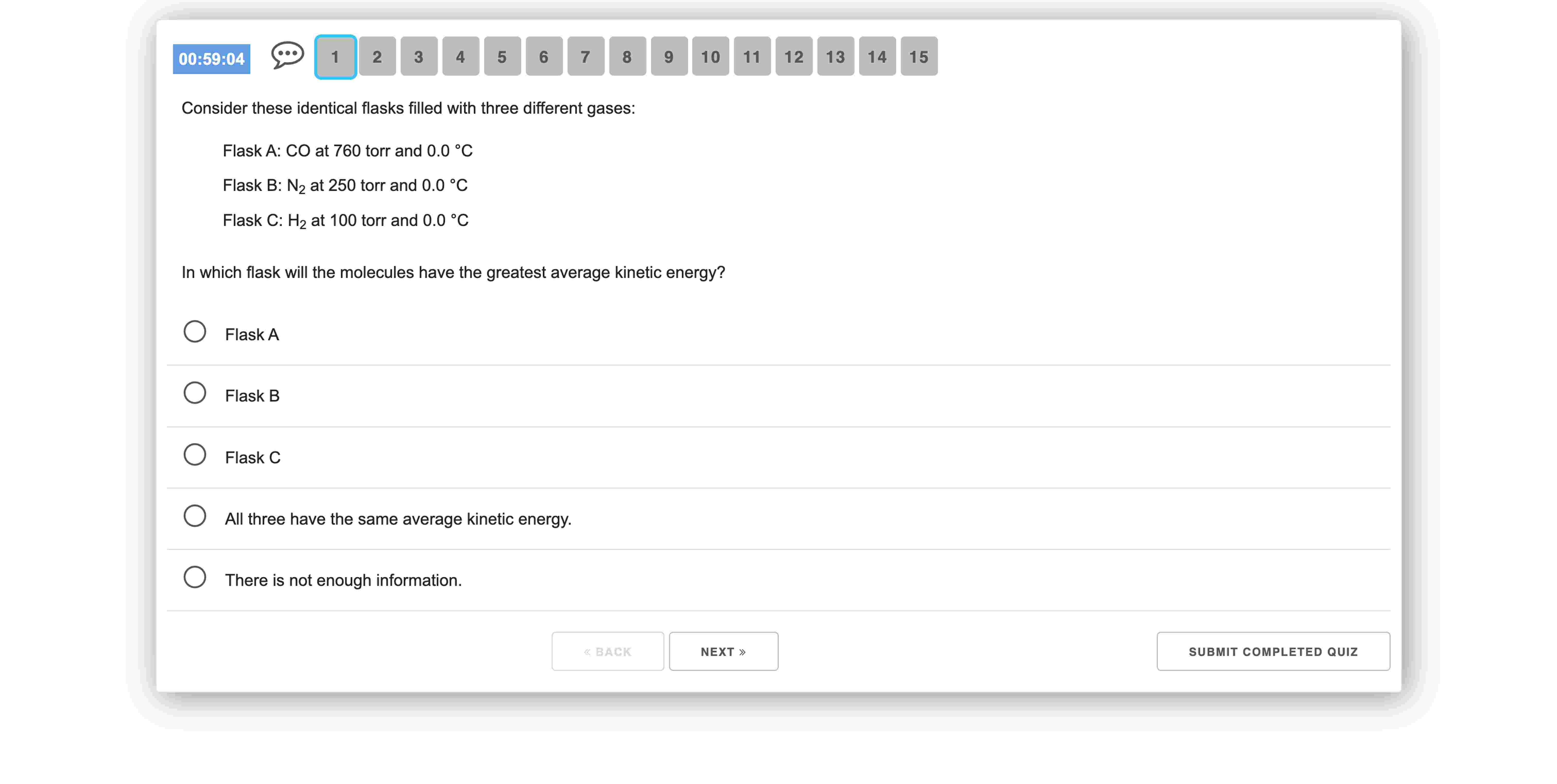Click the Next button
Screen dimensions: 1557x784
click(x=723, y=652)
